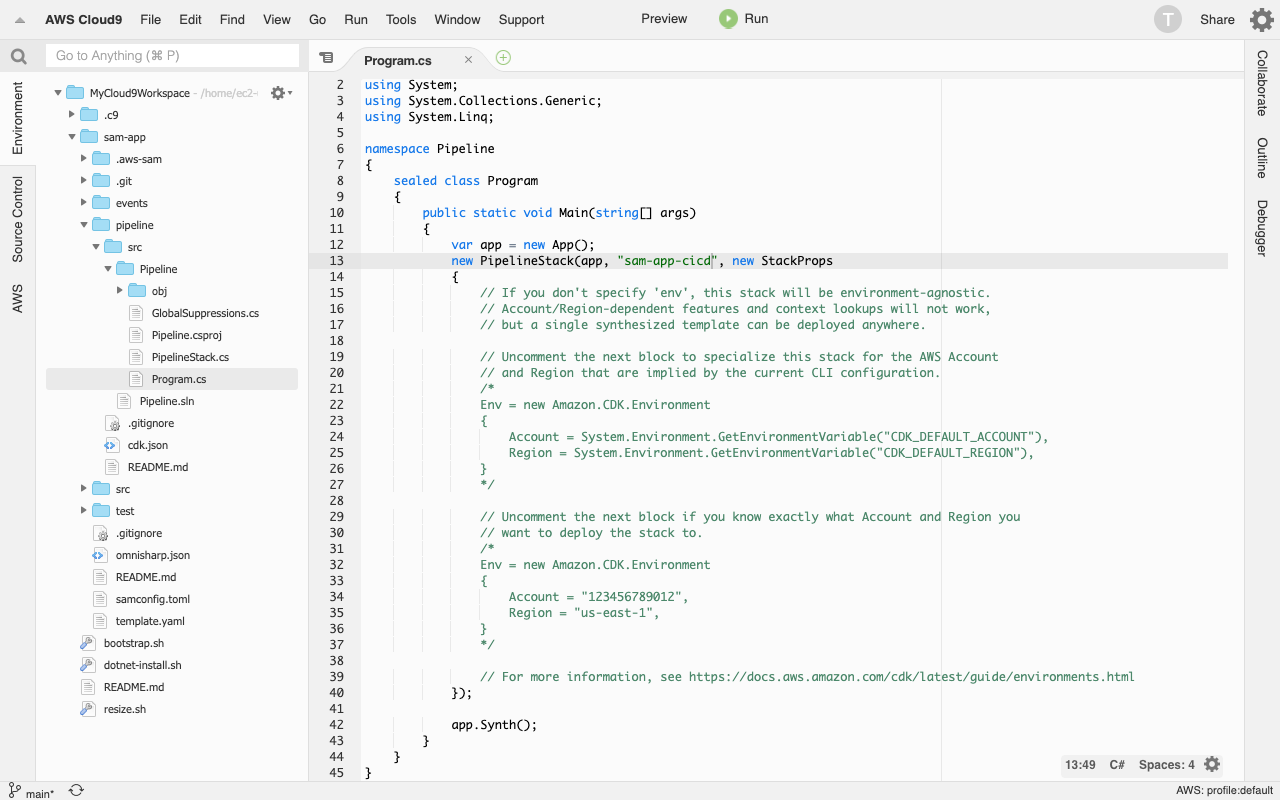Image resolution: width=1280 pixels, height=800 pixels.
Task: Click cursor position 13:49 in status bar
Action: [1080, 764]
